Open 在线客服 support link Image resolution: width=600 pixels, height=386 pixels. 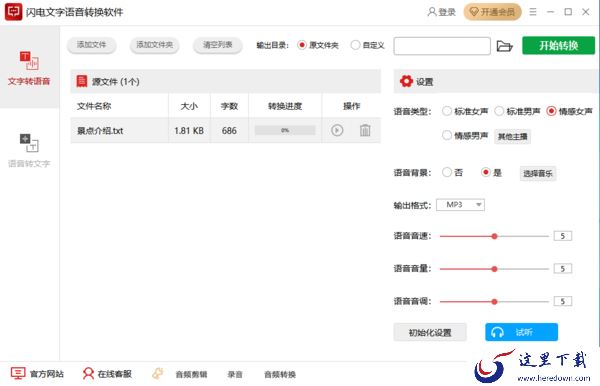click(x=107, y=374)
